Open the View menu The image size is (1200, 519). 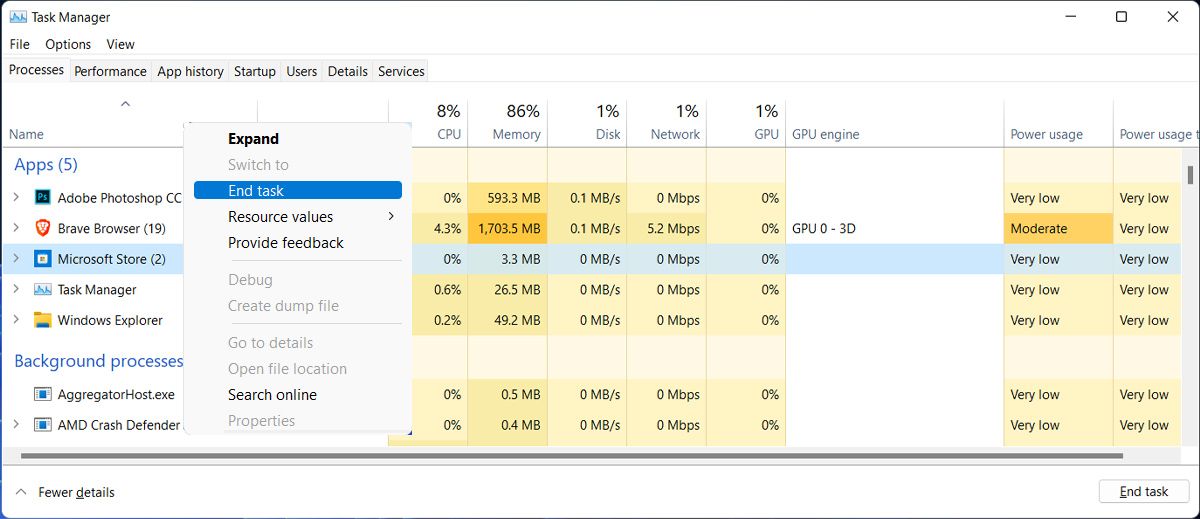click(x=120, y=44)
